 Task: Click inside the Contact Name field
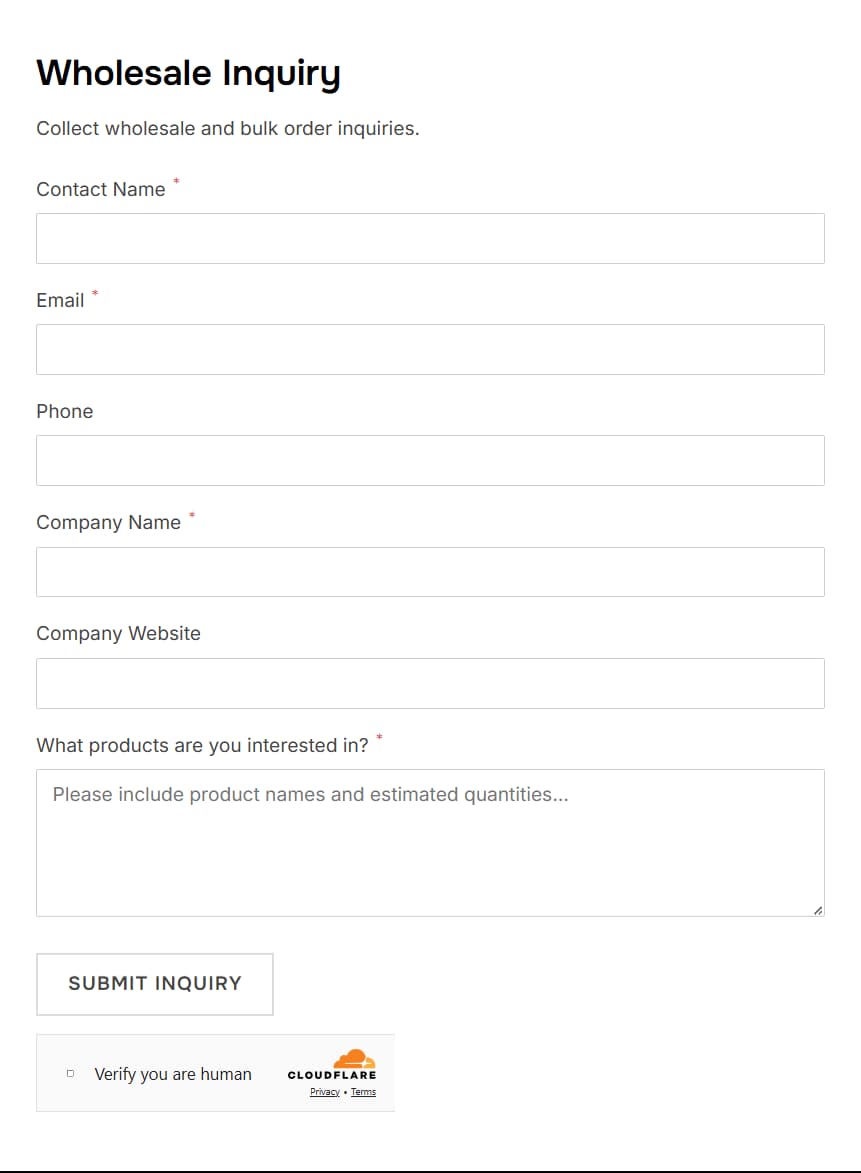[x=430, y=238]
